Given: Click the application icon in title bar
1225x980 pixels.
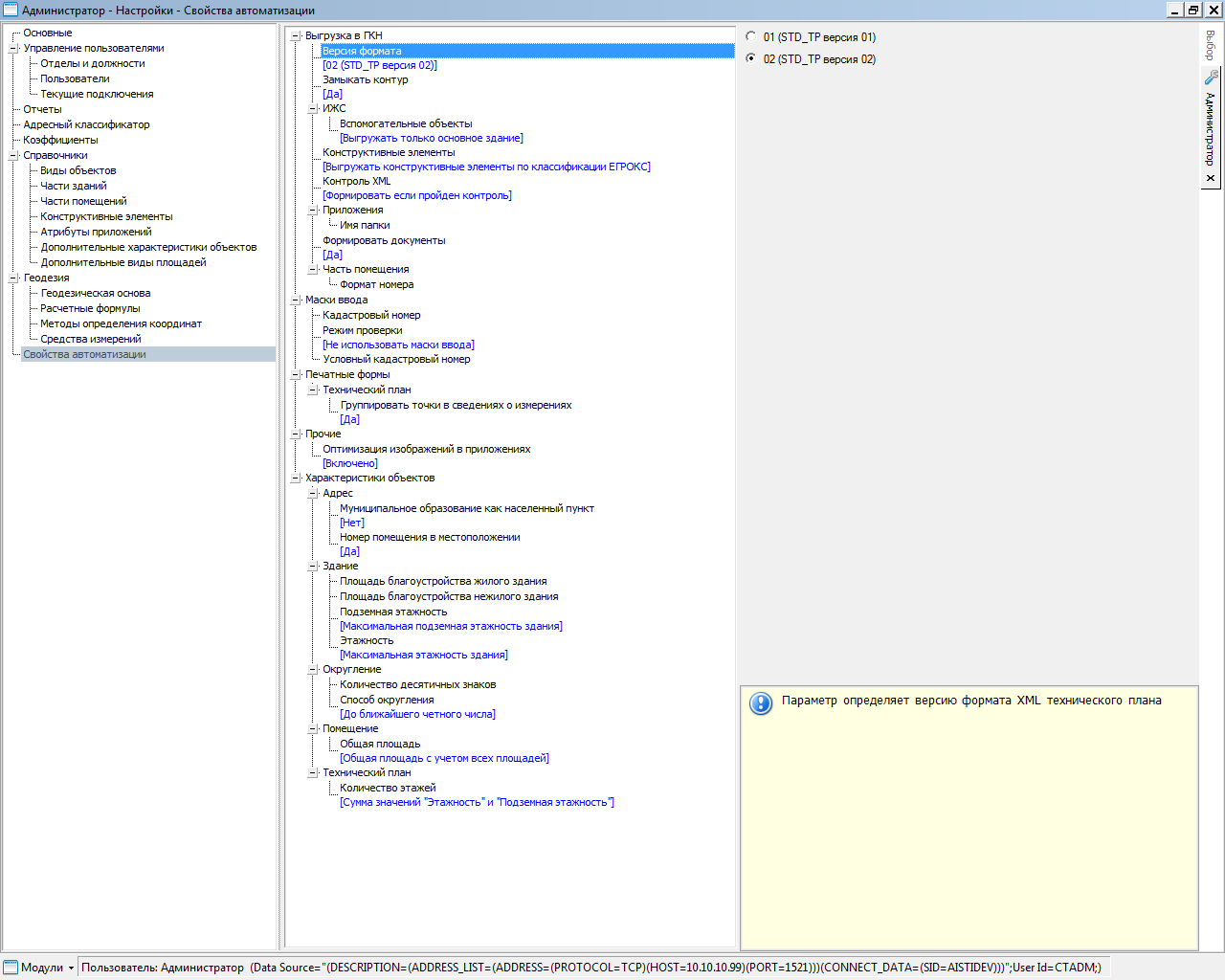Looking at the screenshot, I should click(x=11, y=10).
